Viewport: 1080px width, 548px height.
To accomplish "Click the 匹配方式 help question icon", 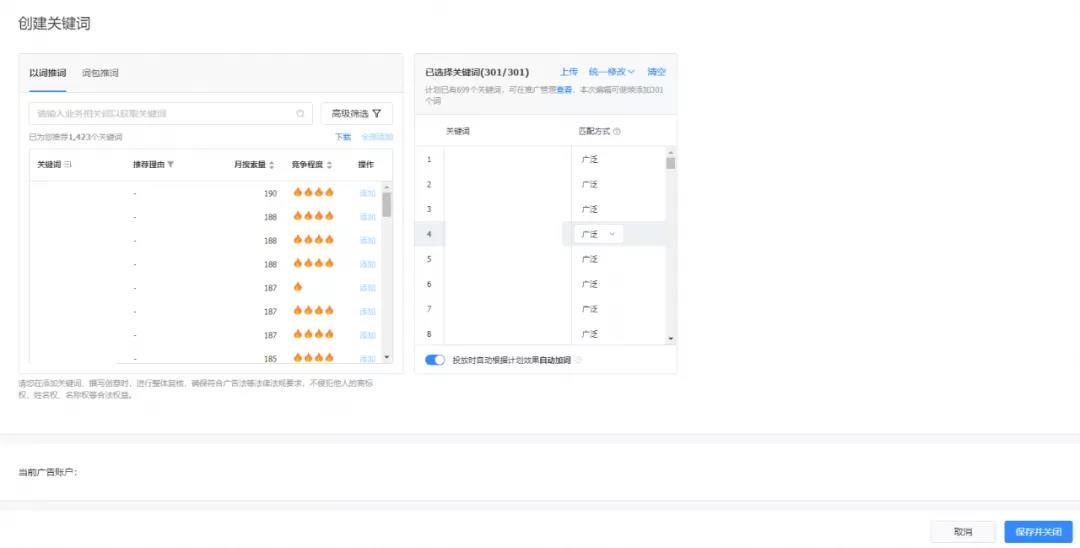I will tap(617, 131).
